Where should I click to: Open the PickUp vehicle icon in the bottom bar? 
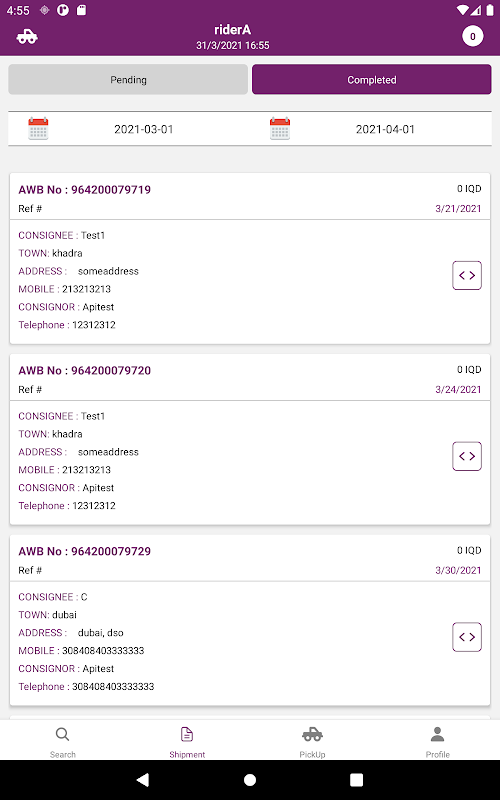coord(312,735)
